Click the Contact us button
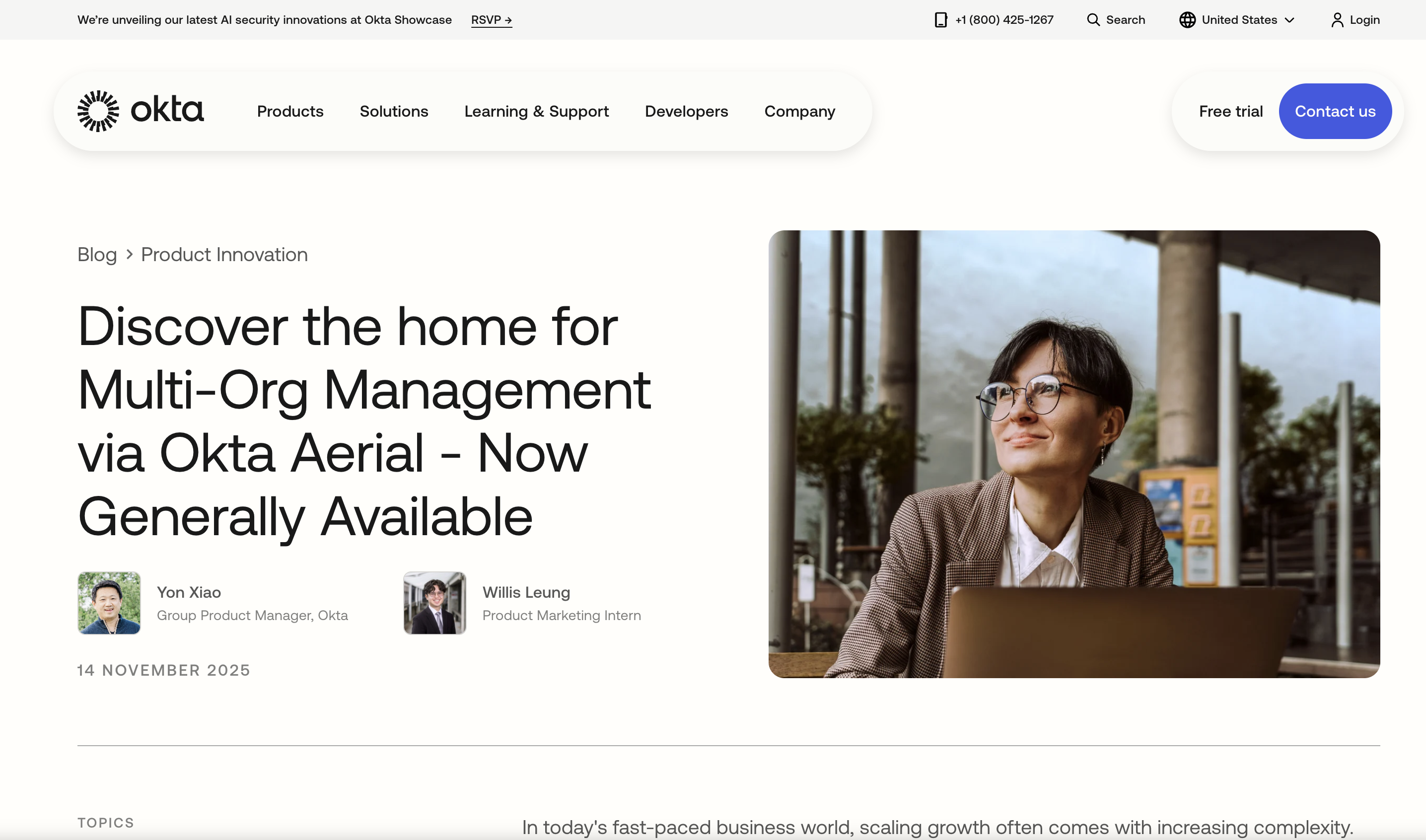The width and height of the screenshot is (1426, 840). (x=1335, y=111)
